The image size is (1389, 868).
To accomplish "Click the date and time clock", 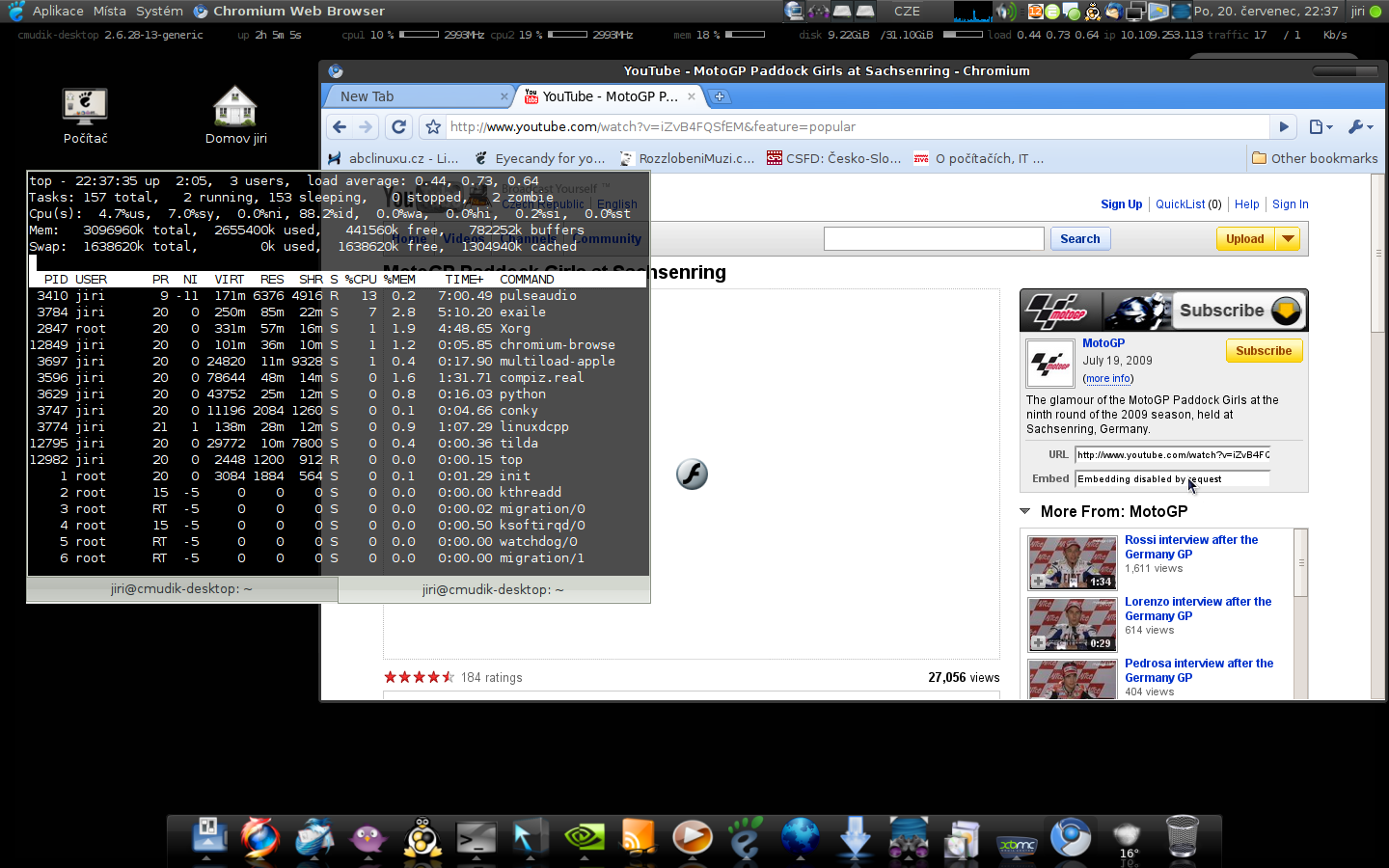I will [1266, 11].
